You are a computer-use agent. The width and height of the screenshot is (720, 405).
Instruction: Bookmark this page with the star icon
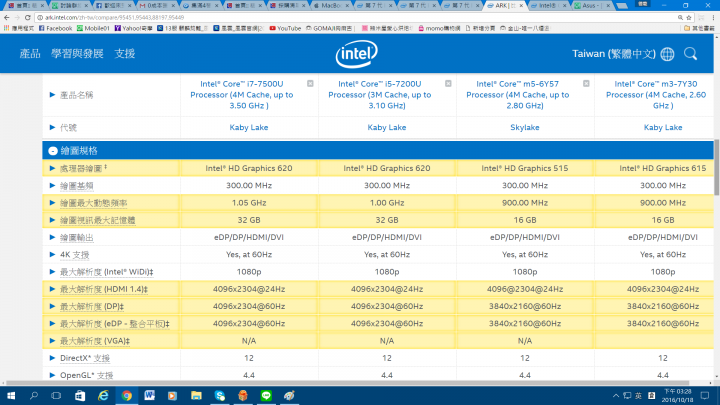tap(689, 17)
